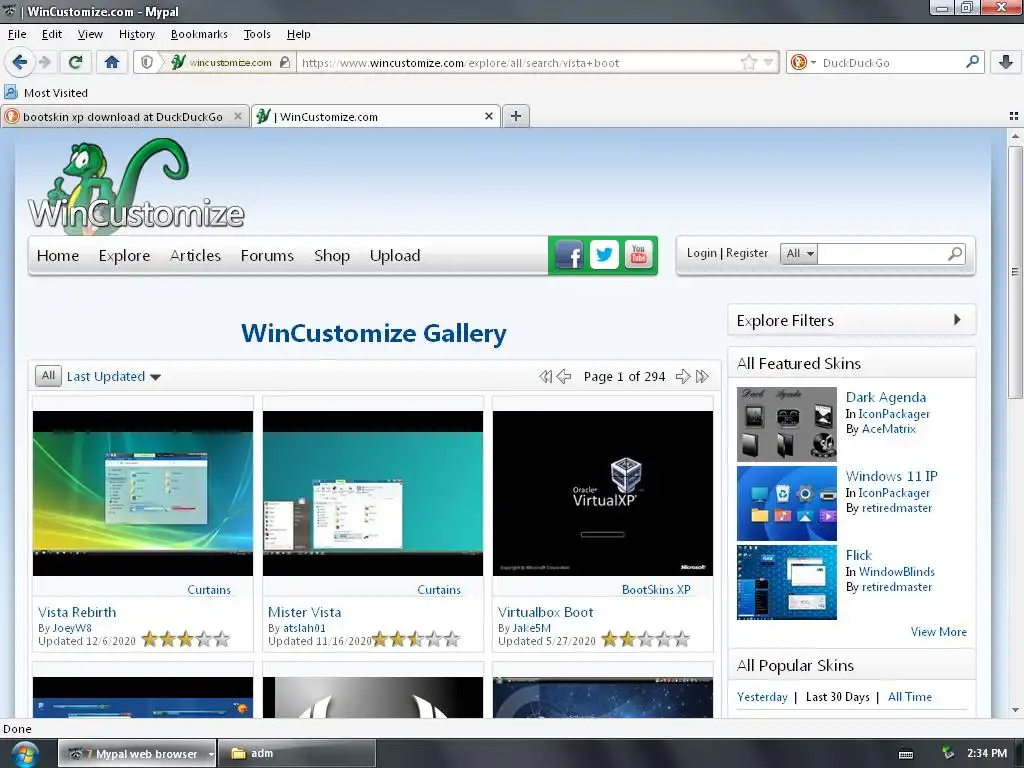
Task: Click the Most Visited bookmarks icon
Action: [11, 92]
